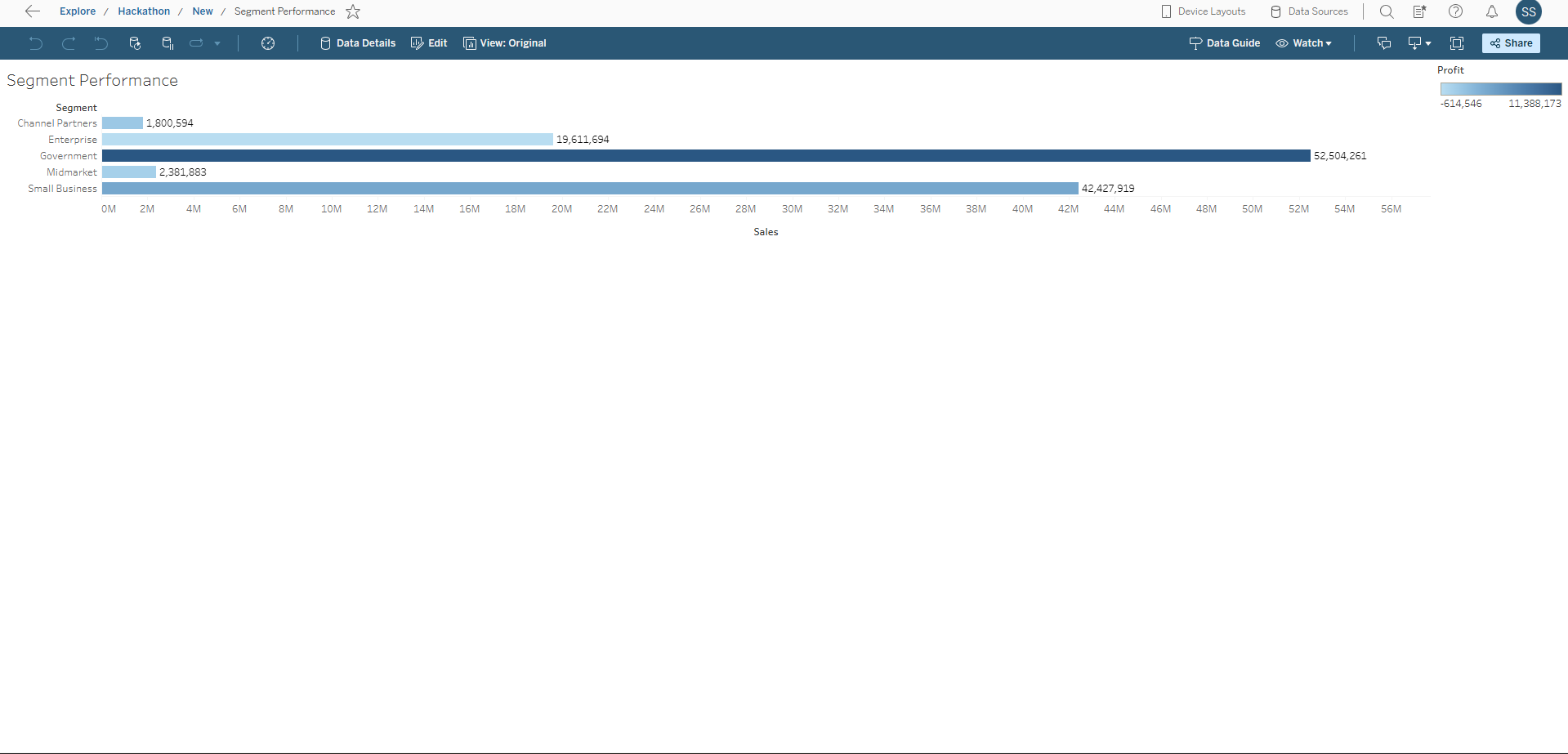This screenshot has height=754, width=1568.
Task: Click the Small Business segment label
Action: point(62,189)
